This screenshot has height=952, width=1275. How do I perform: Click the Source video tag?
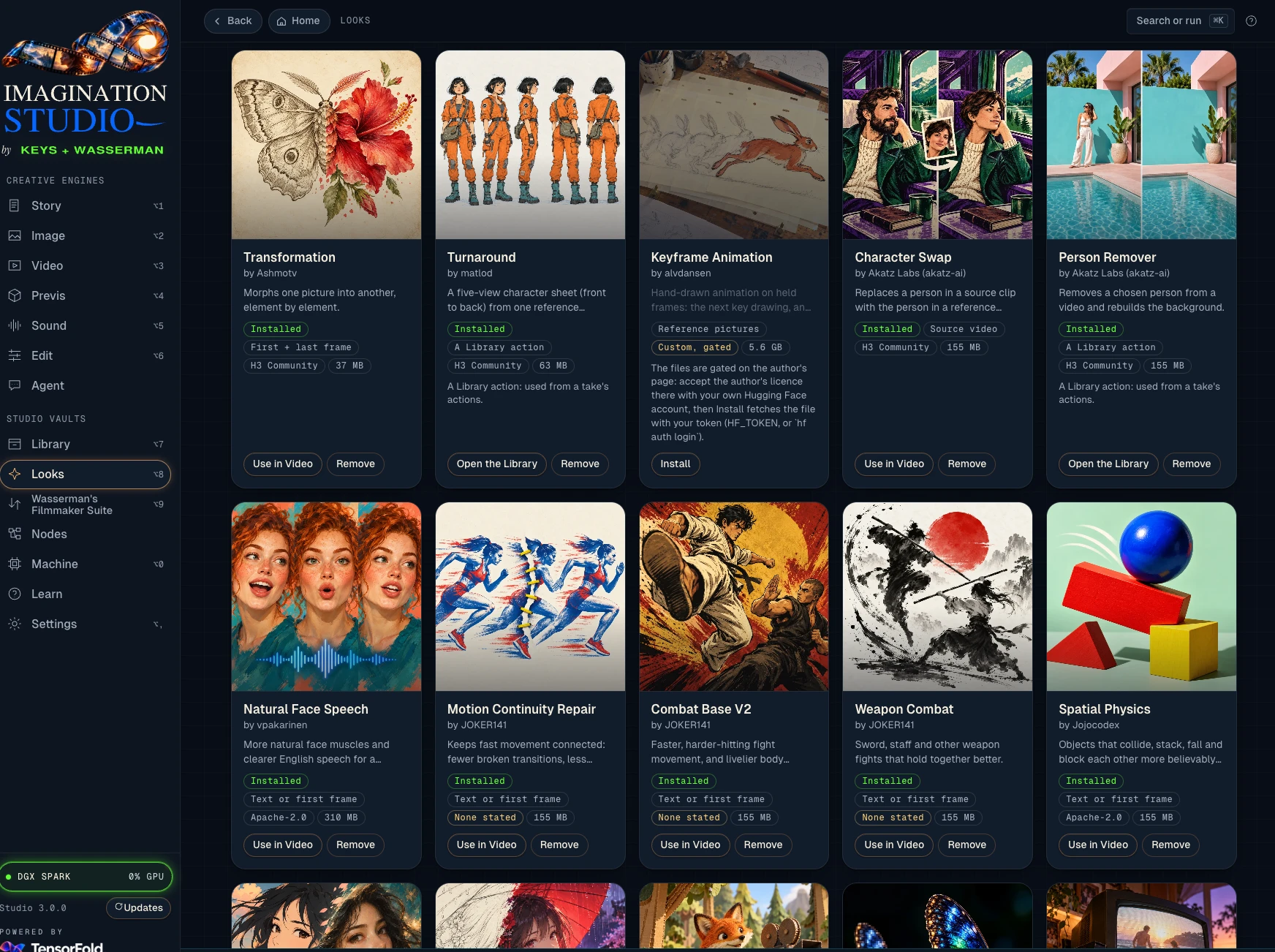(964, 329)
